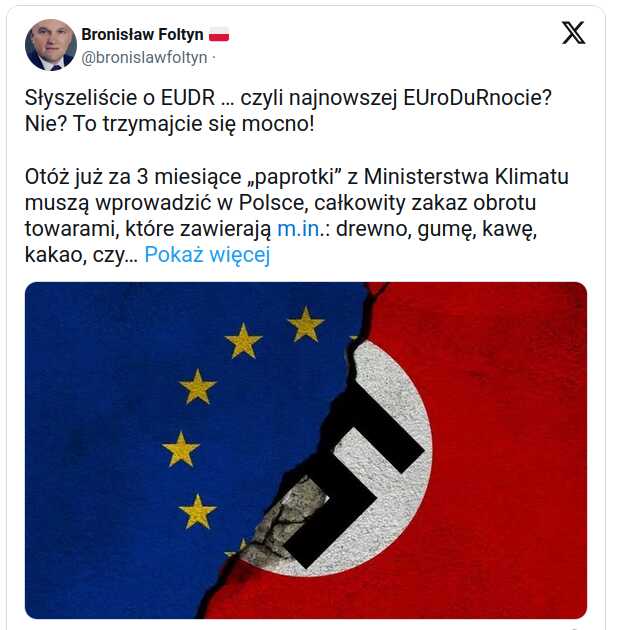
Task: Click the Polish flag emoji beside the name
Action: 219,35
